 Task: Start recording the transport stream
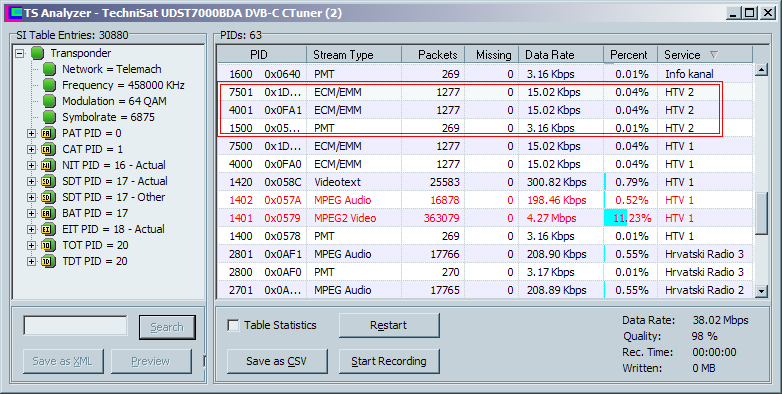point(389,361)
